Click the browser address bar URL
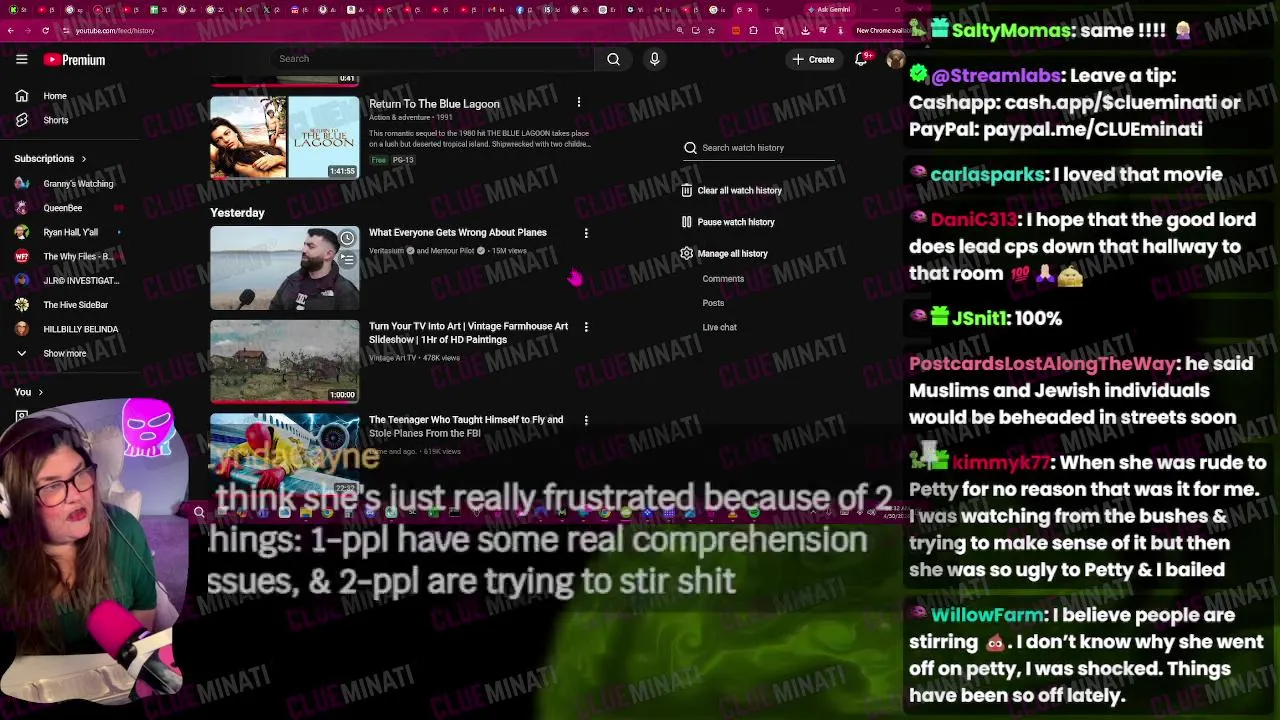1280x720 pixels. click(x=115, y=30)
